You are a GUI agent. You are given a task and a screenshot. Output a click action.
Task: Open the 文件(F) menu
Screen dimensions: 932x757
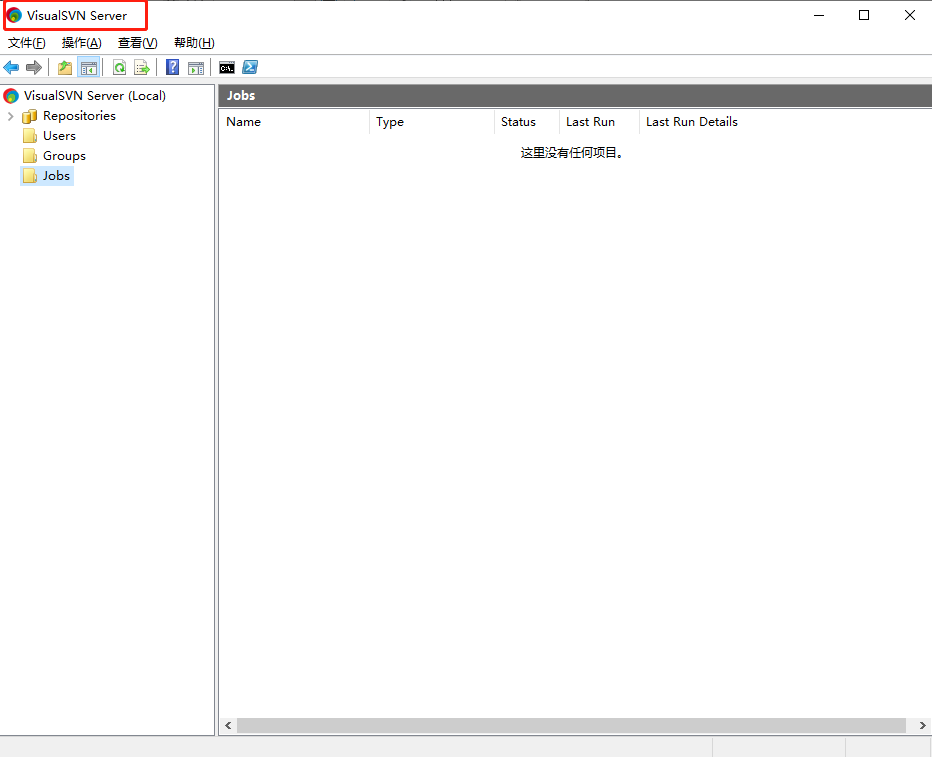(x=26, y=43)
